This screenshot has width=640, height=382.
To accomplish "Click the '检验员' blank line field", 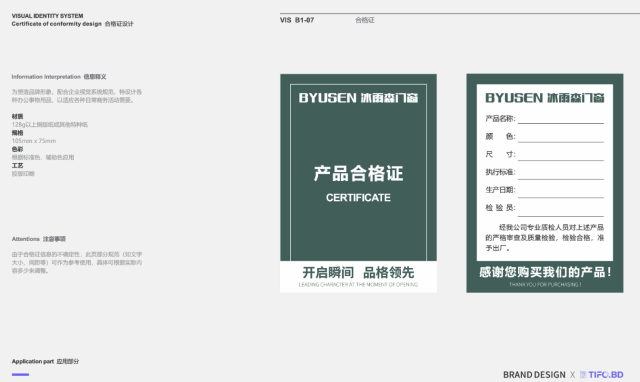I will 561,211.
